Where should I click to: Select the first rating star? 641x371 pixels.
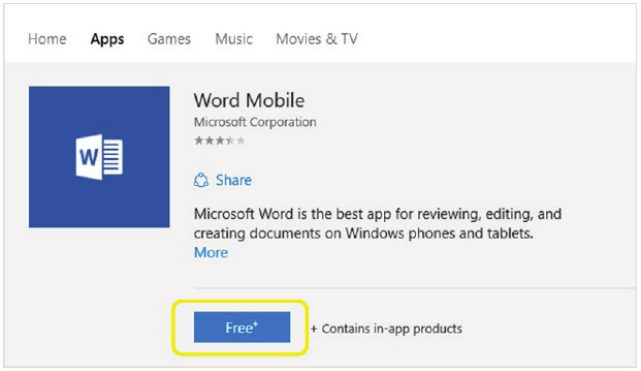pyautogui.click(x=199, y=141)
